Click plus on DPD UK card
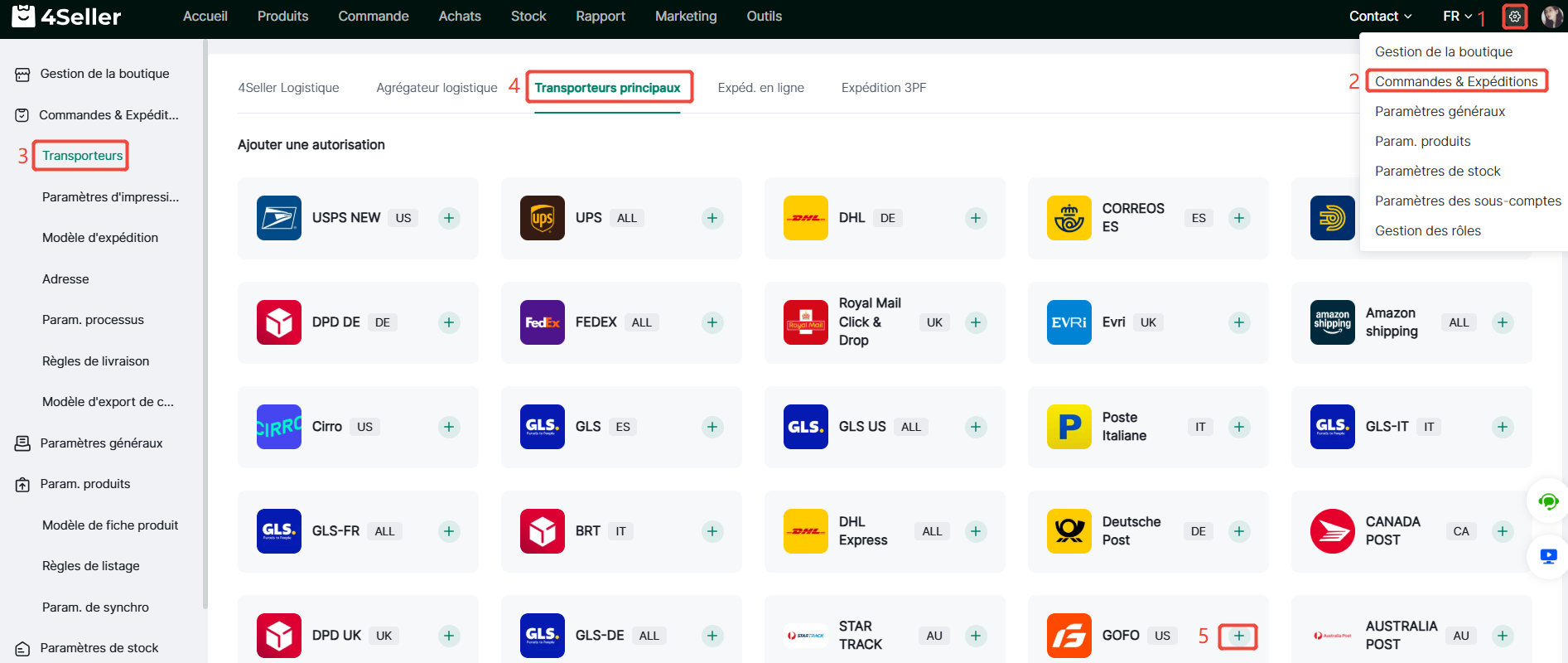The height and width of the screenshot is (663, 1568). coord(449,636)
